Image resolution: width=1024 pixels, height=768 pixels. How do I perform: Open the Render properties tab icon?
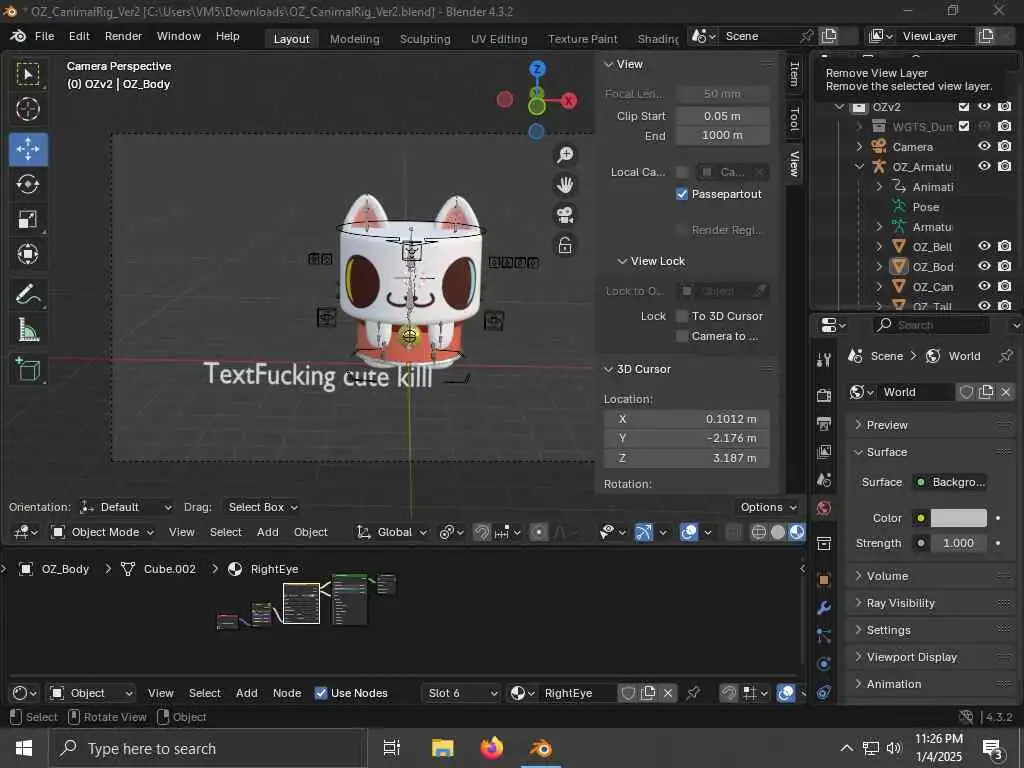(824, 395)
